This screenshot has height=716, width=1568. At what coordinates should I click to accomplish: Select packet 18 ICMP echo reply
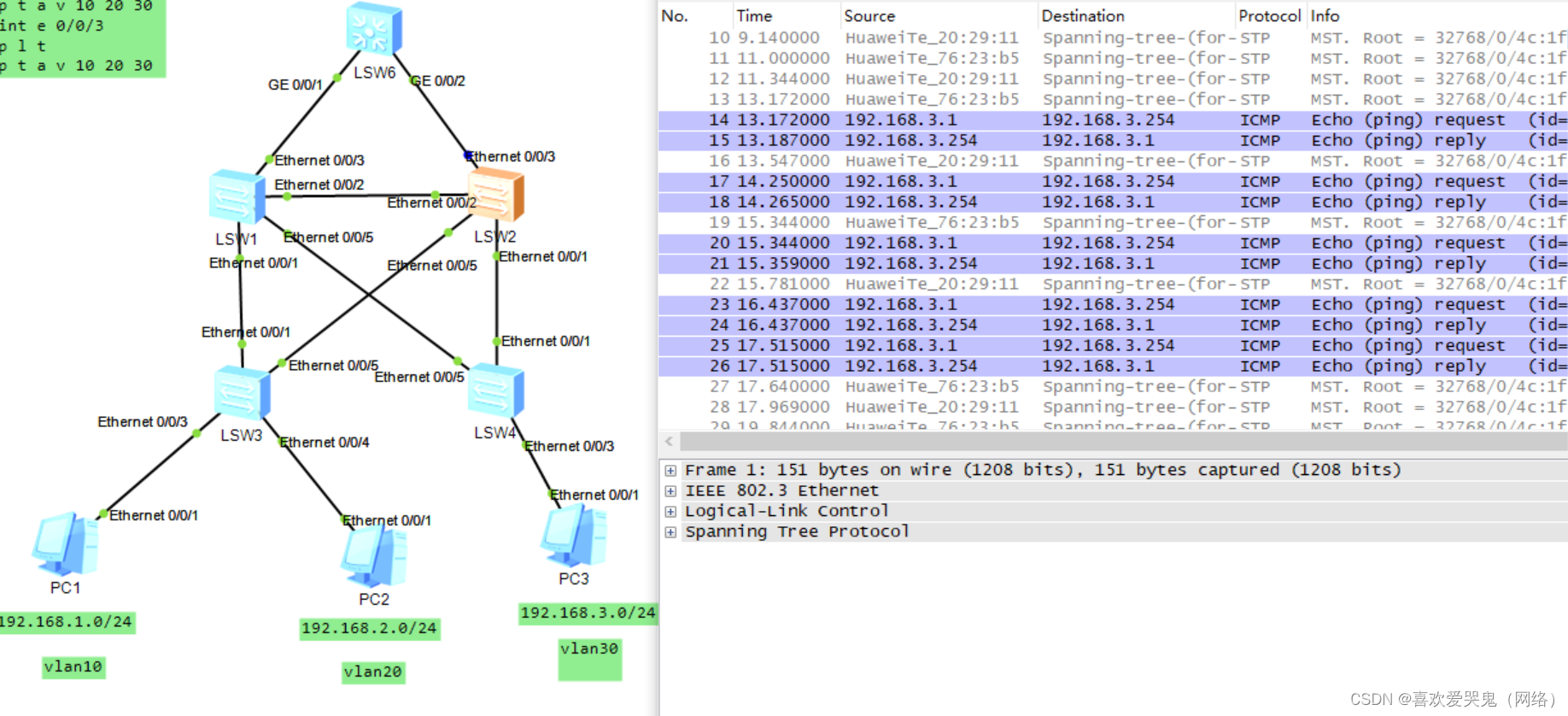coord(1113,202)
